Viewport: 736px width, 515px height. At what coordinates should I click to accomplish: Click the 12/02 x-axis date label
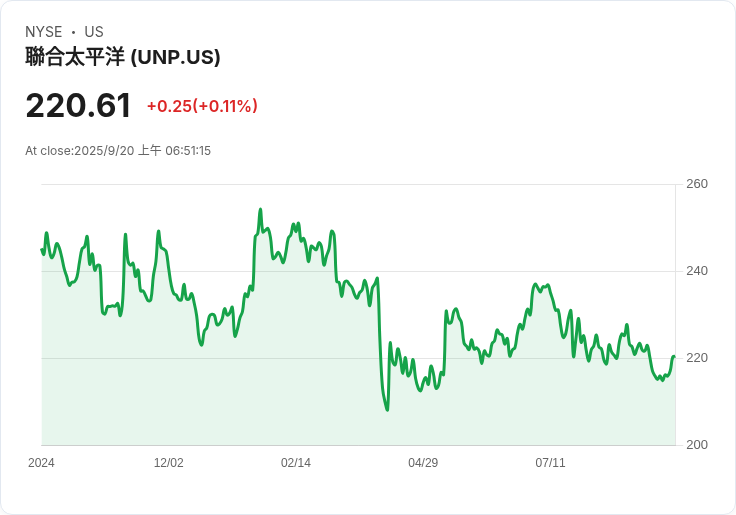[168, 463]
